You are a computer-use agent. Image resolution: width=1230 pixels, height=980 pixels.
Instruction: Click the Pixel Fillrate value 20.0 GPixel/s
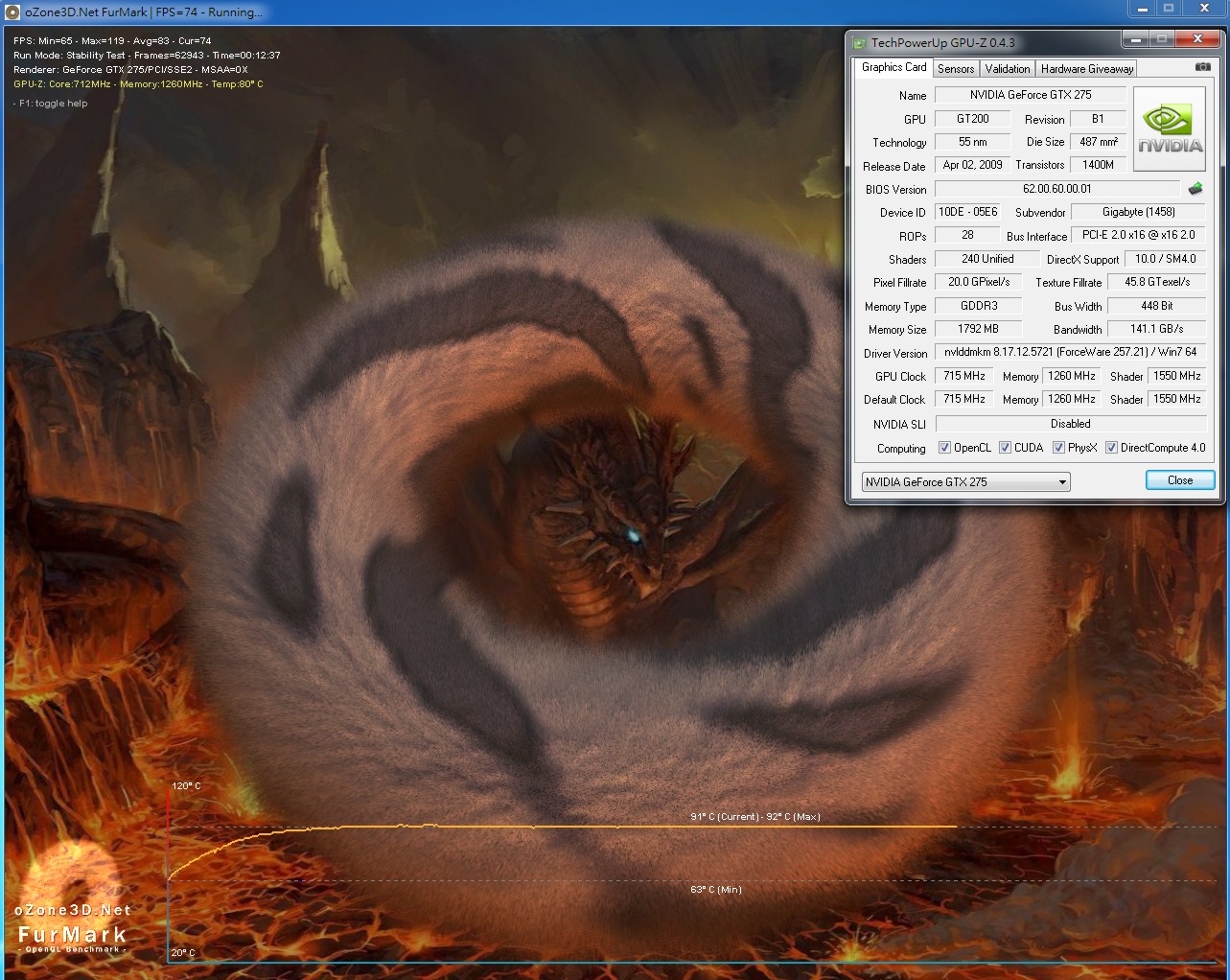coord(979,282)
